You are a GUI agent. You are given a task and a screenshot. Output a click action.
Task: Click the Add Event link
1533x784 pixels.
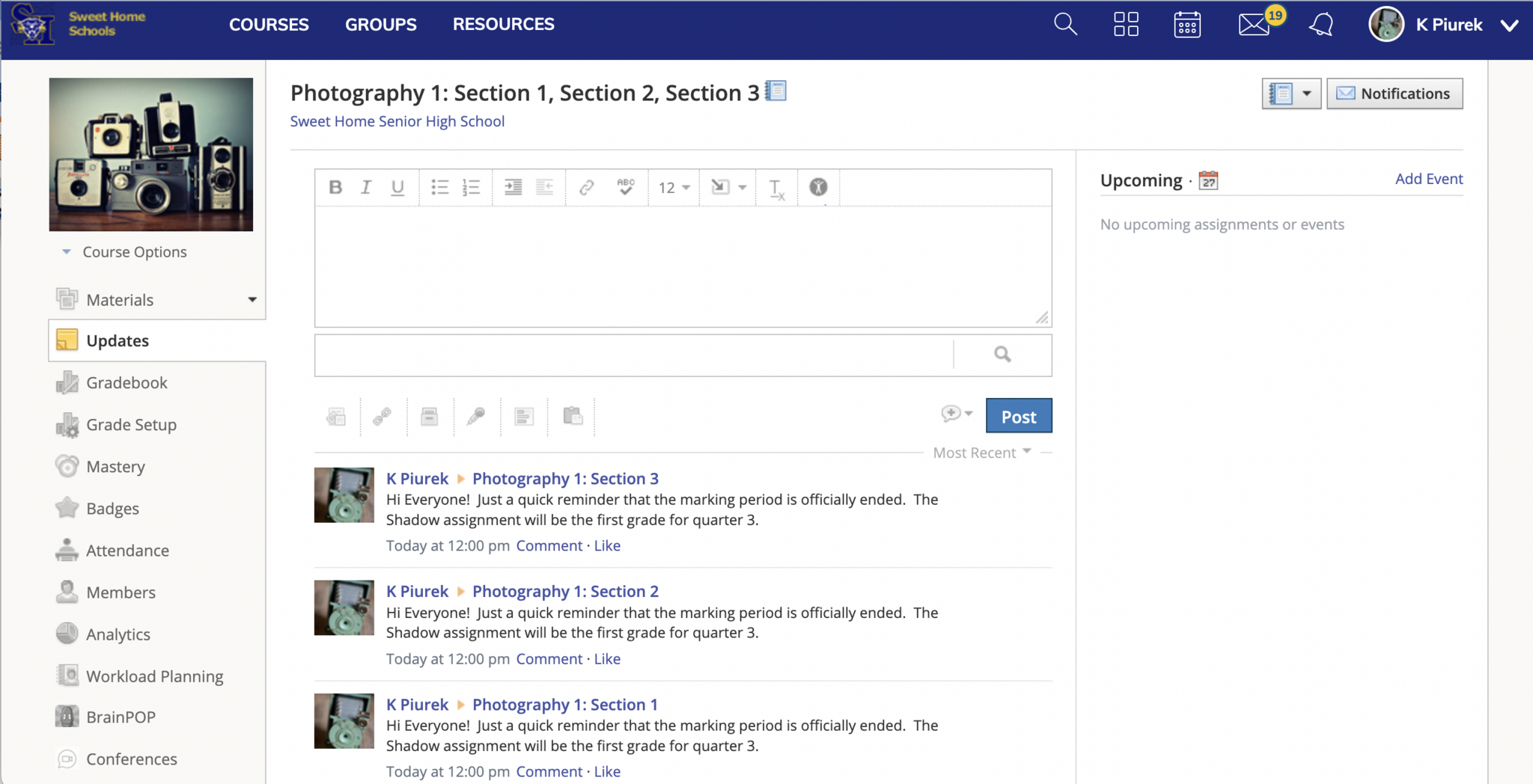[1428, 179]
